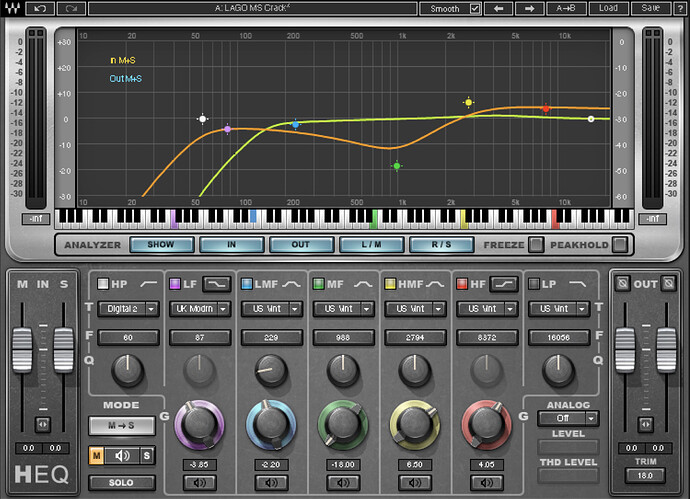This screenshot has width=690, height=499.
Task: Toggle left output phase invert icon
Action: point(622,283)
